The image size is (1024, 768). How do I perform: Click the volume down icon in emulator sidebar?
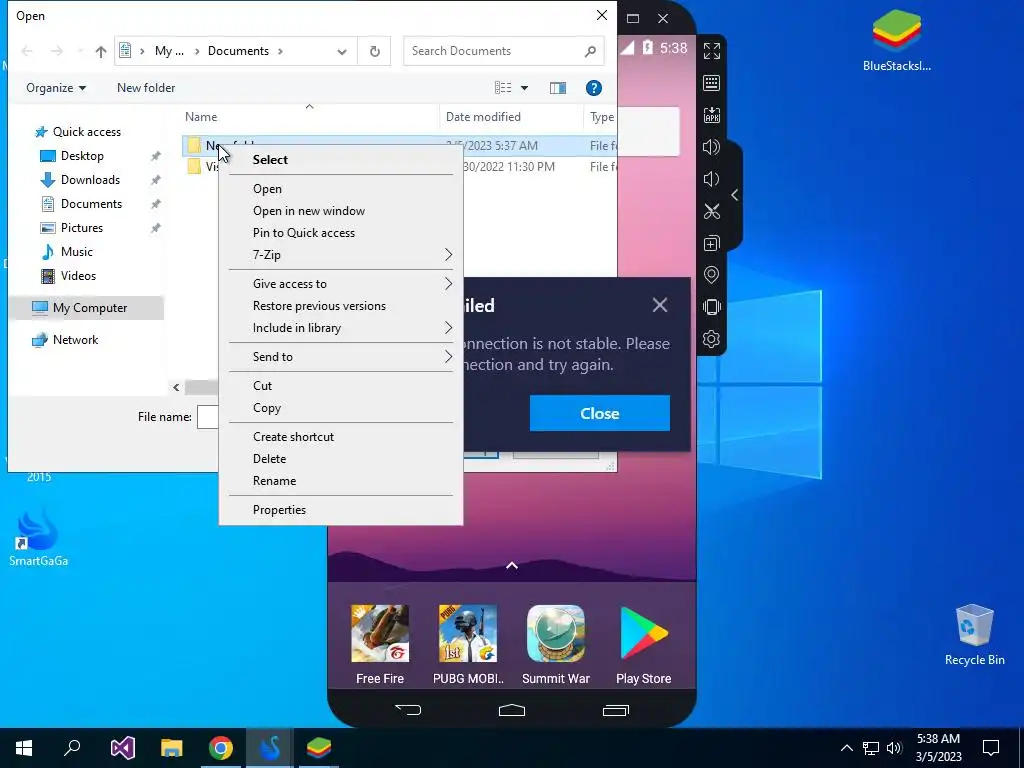click(711, 179)
